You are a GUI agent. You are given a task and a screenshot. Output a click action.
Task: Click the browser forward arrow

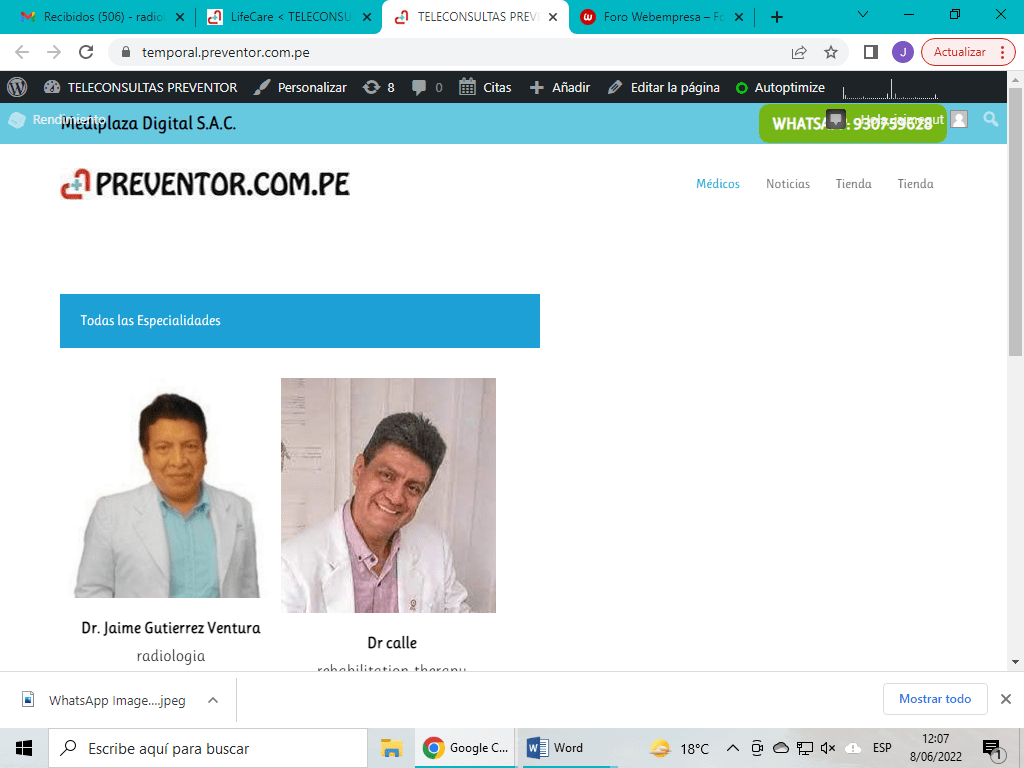pos(54,52)
